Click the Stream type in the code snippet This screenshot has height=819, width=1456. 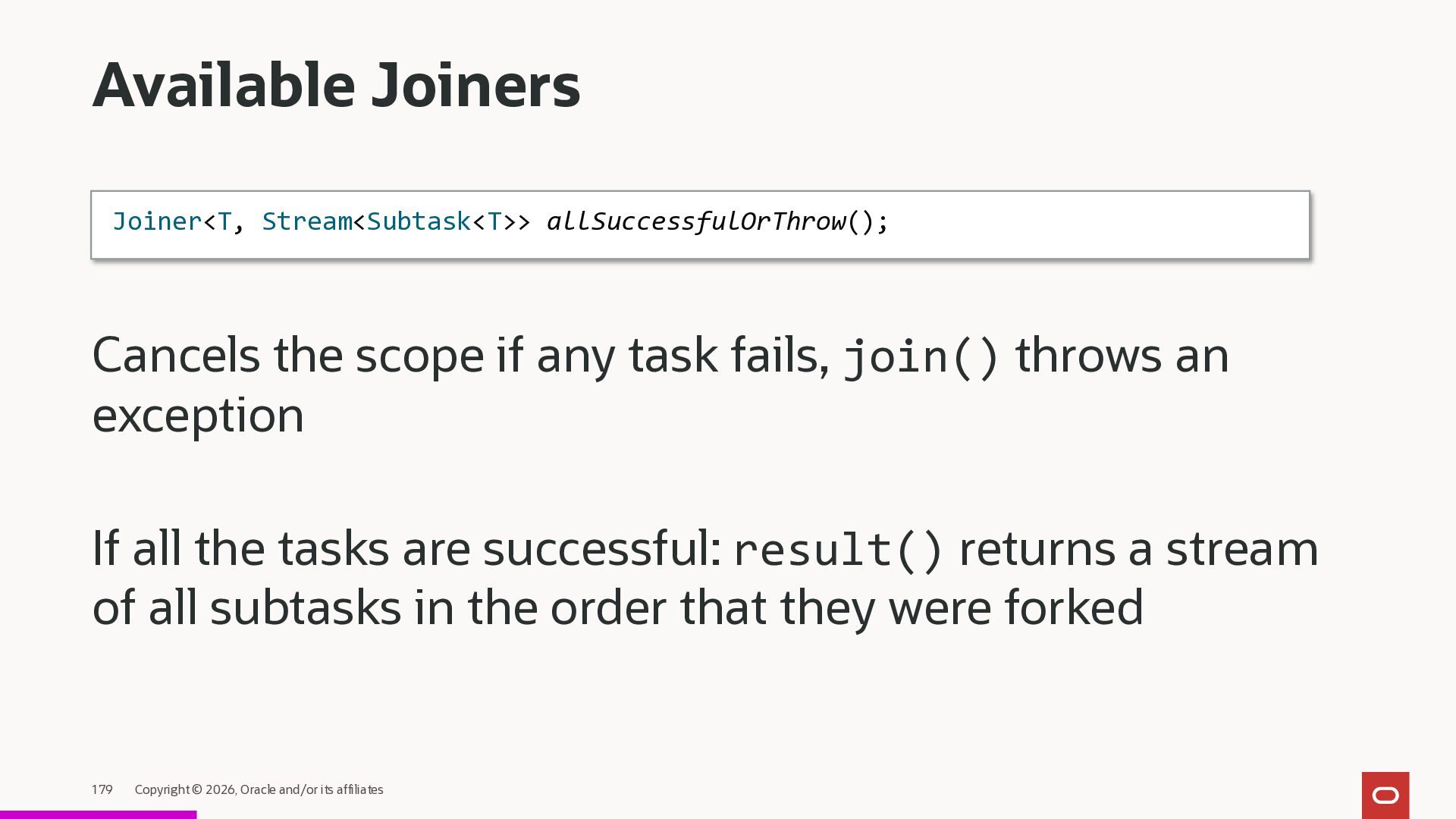306,221
